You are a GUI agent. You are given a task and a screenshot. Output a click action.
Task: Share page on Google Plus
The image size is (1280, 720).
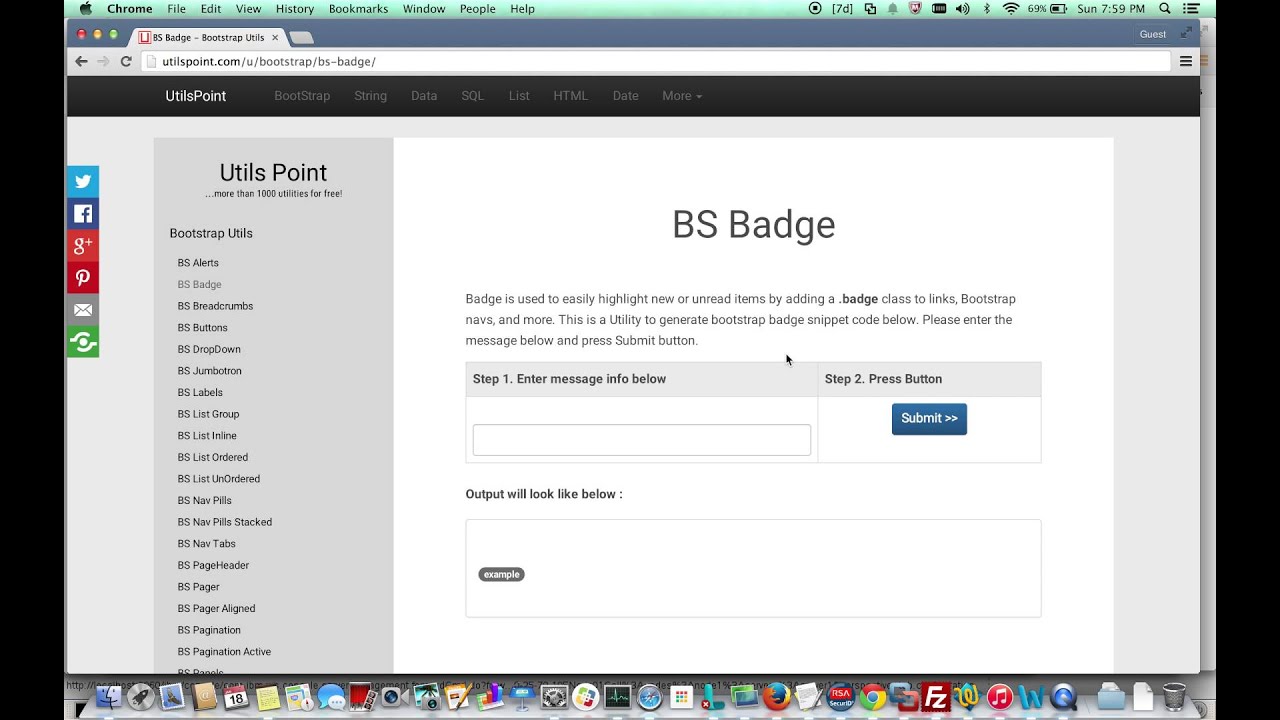[83, 246]
